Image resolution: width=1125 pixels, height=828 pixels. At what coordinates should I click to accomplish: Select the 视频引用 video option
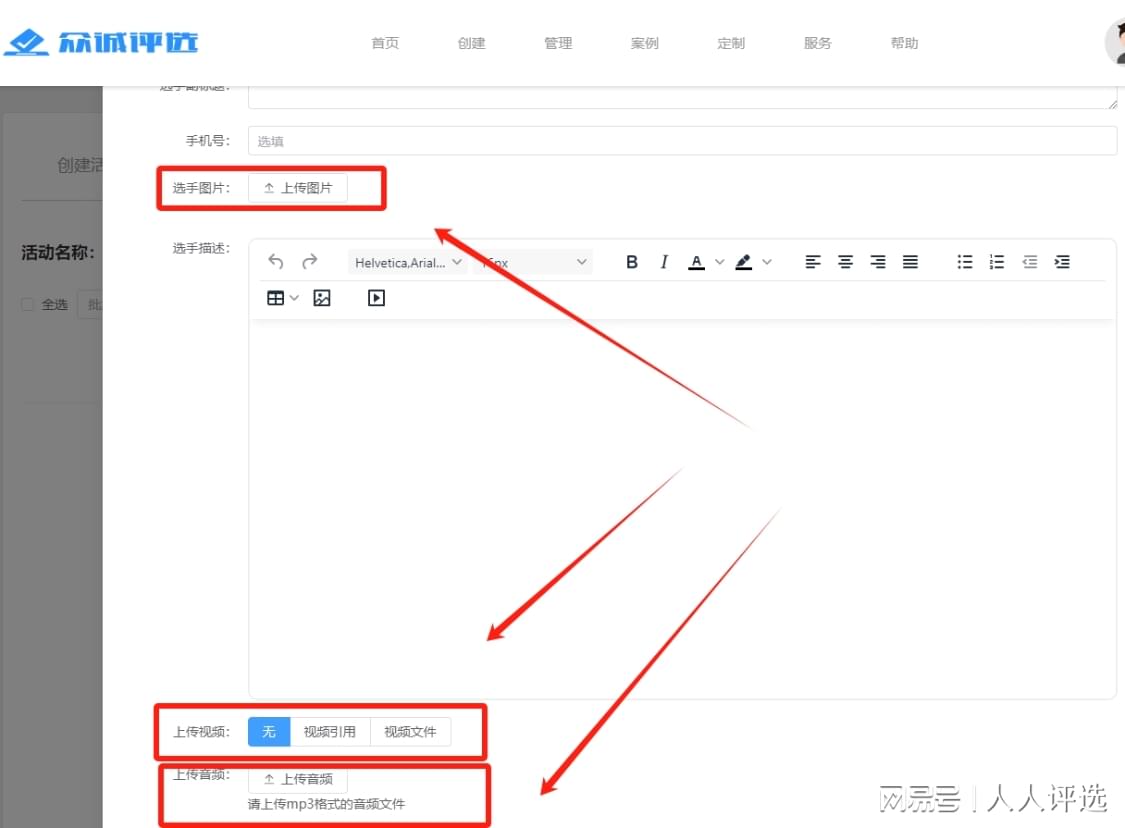point(330,732)
